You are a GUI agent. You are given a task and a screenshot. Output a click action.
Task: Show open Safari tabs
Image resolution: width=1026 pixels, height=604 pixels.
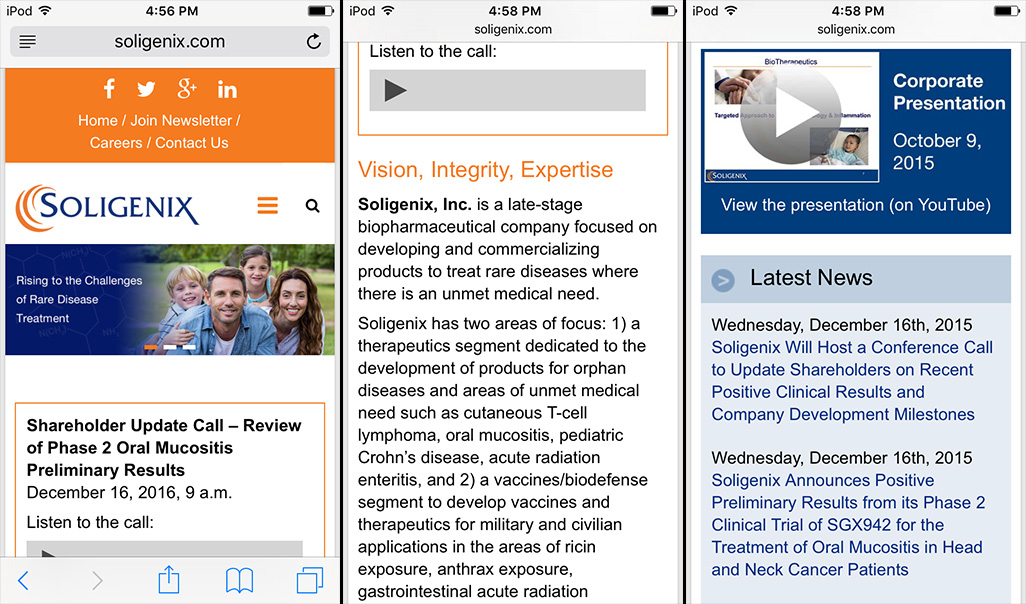click(309, 580)
